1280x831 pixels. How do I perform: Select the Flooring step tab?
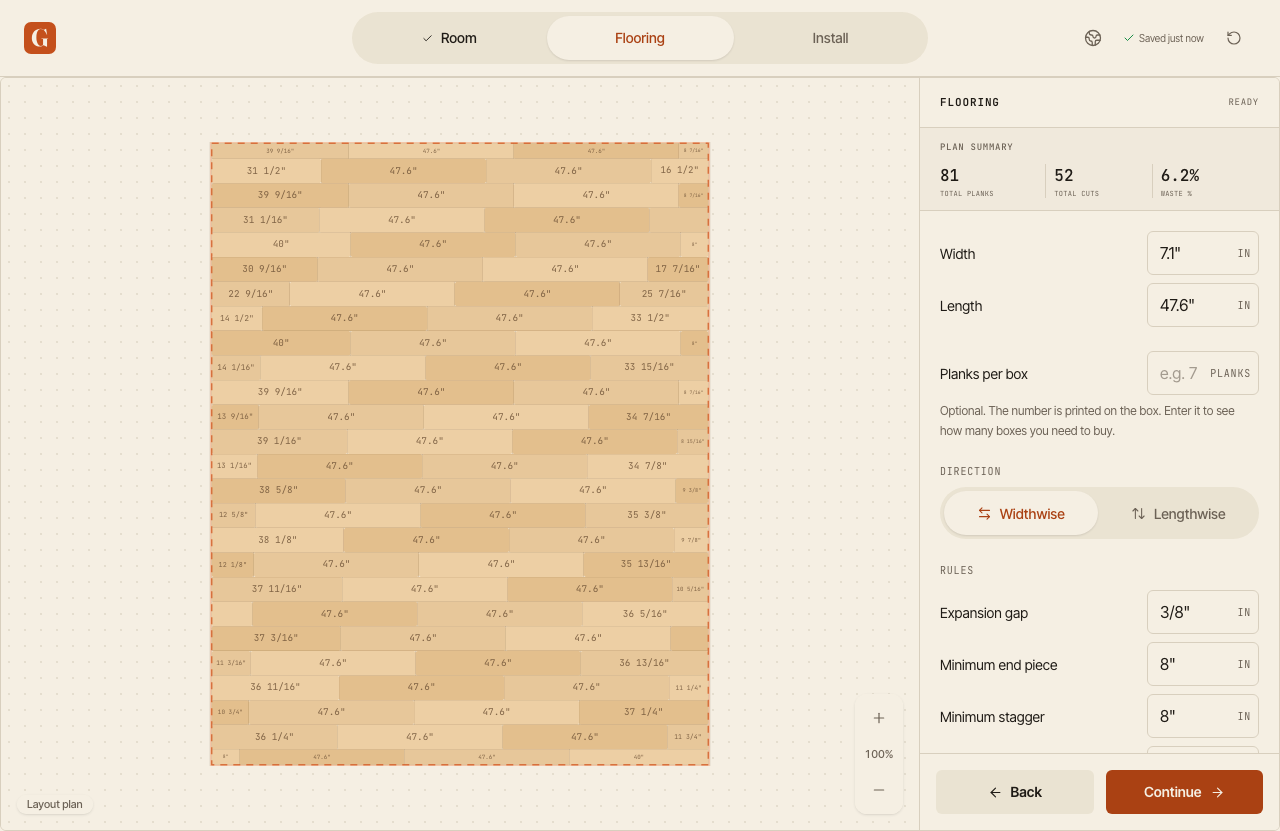coord(640,38)
